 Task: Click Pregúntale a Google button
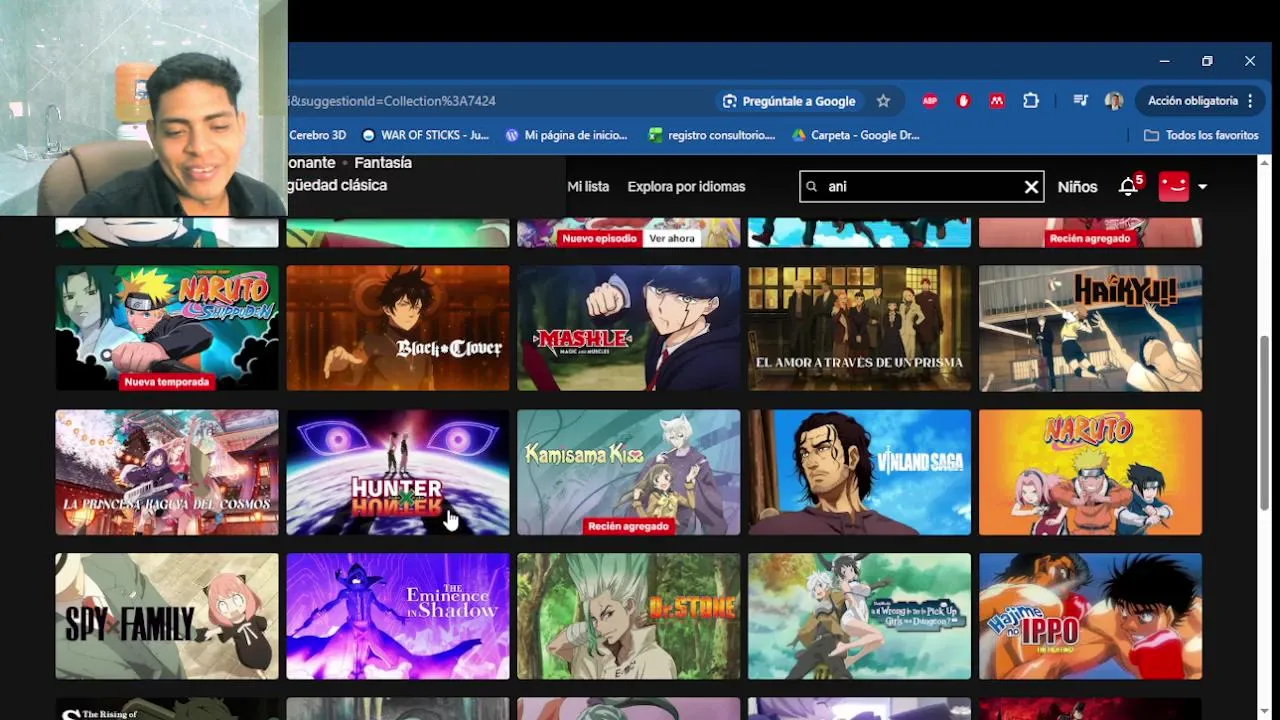(789, 101)
